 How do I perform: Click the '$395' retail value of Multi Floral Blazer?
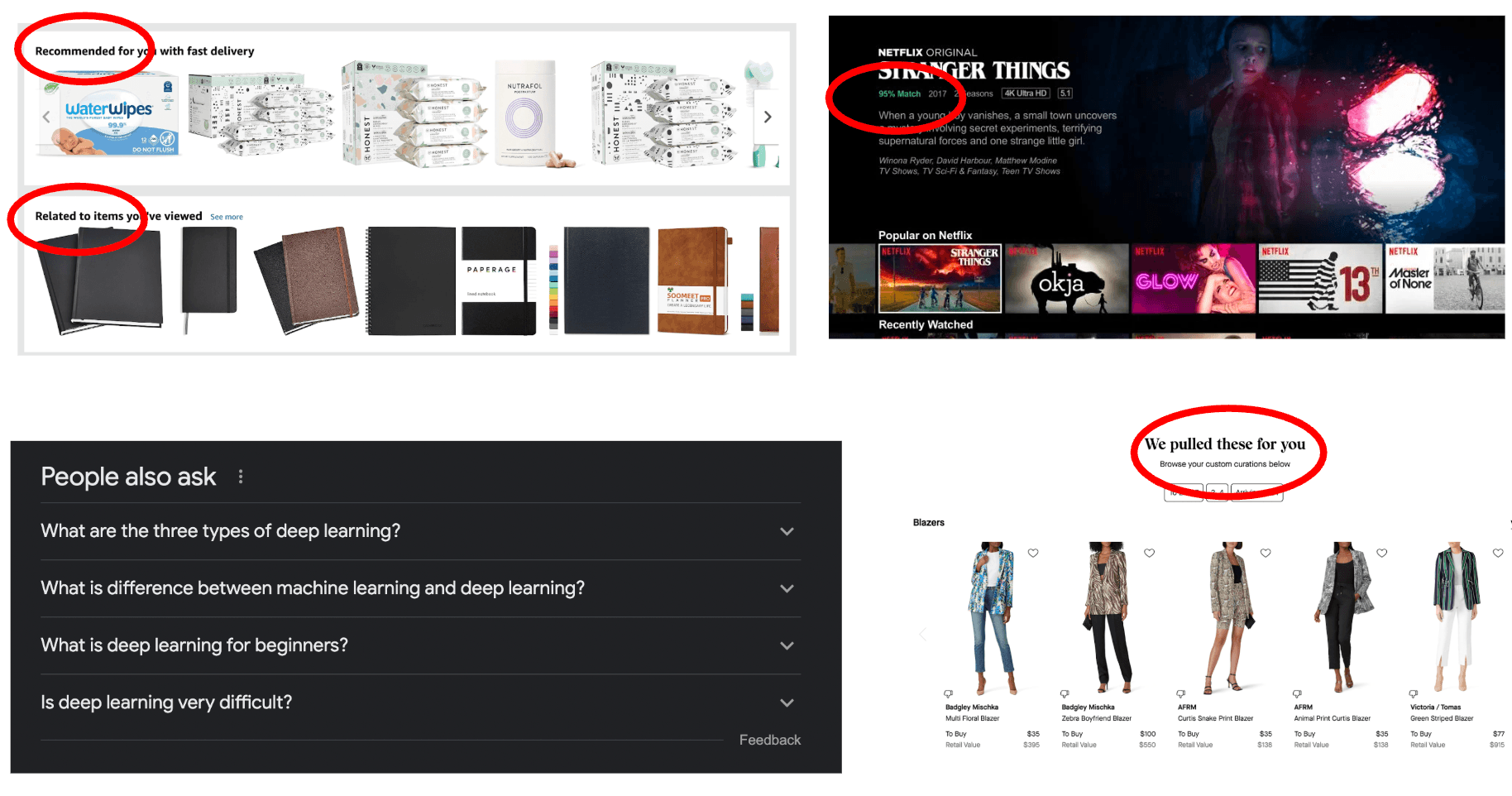1031,745
